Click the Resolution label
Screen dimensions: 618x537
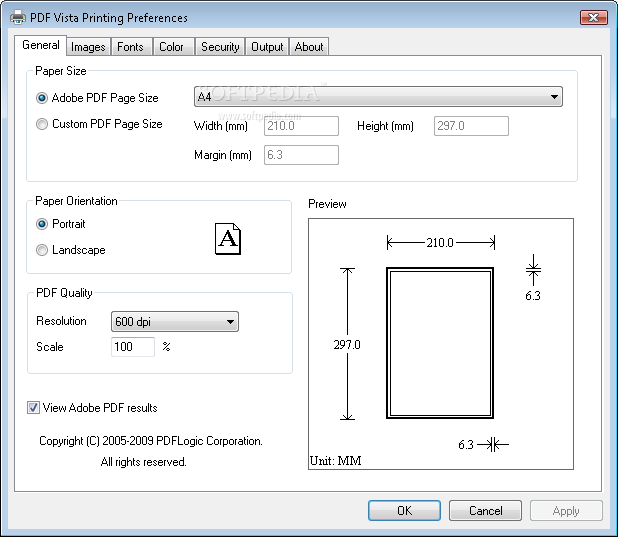[61, 321]
